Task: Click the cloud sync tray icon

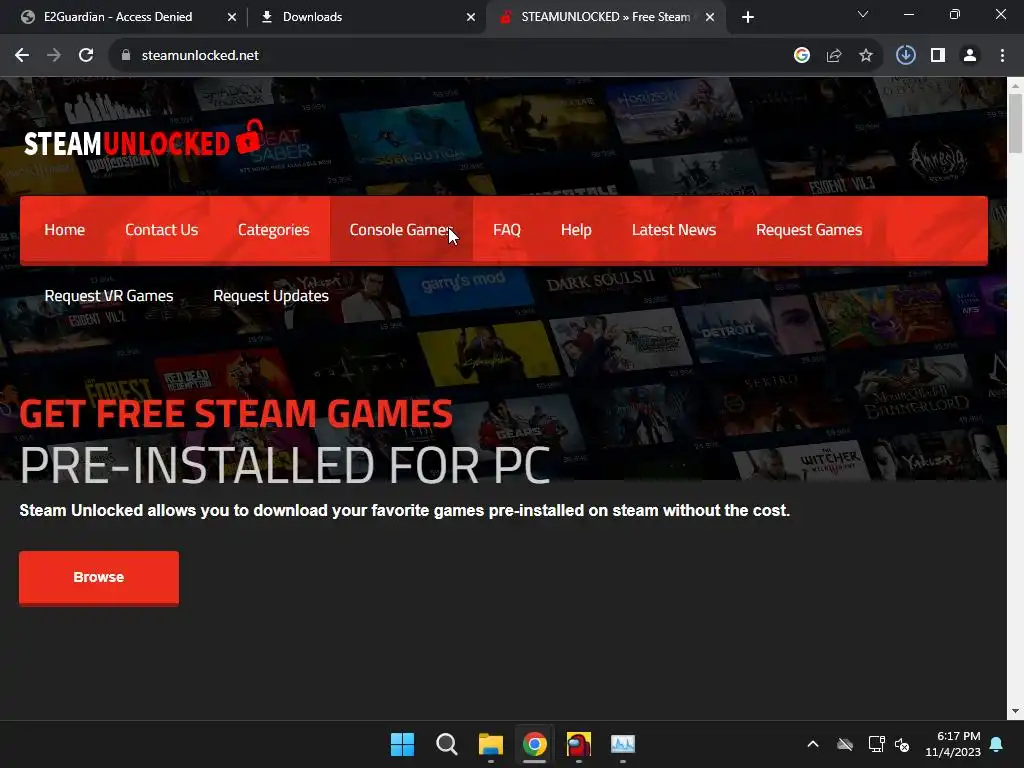Action: [x=845, y=744]
